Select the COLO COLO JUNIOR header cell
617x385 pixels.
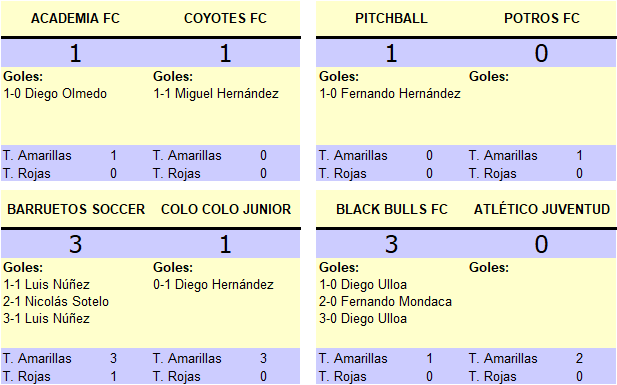pyautogui.click(x=226, y=209)
